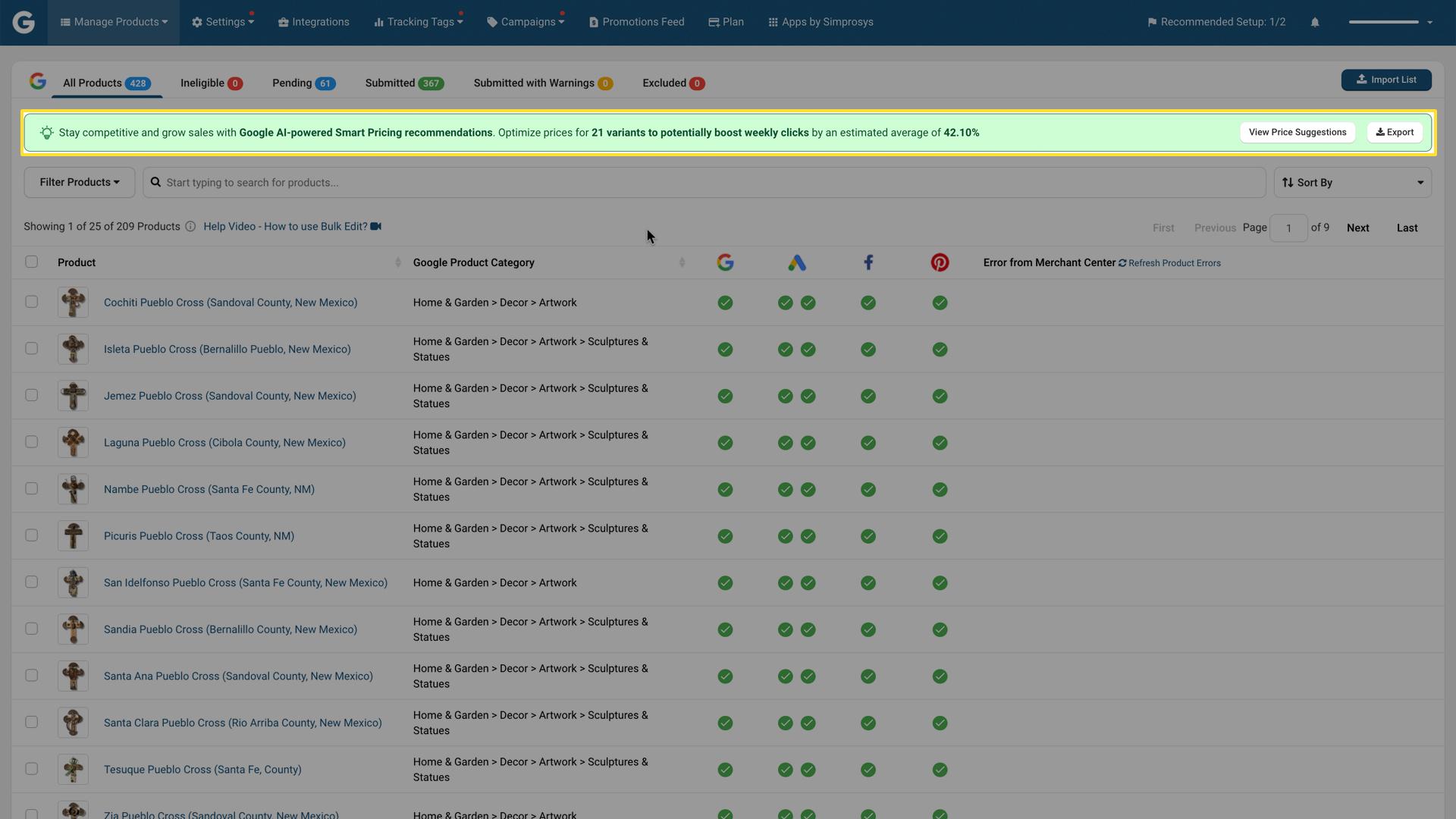The height and width of the screenshot is (819, 1456).
Task: Click the Refresh Product Errors icon
Action: [x=1123, y=262]
